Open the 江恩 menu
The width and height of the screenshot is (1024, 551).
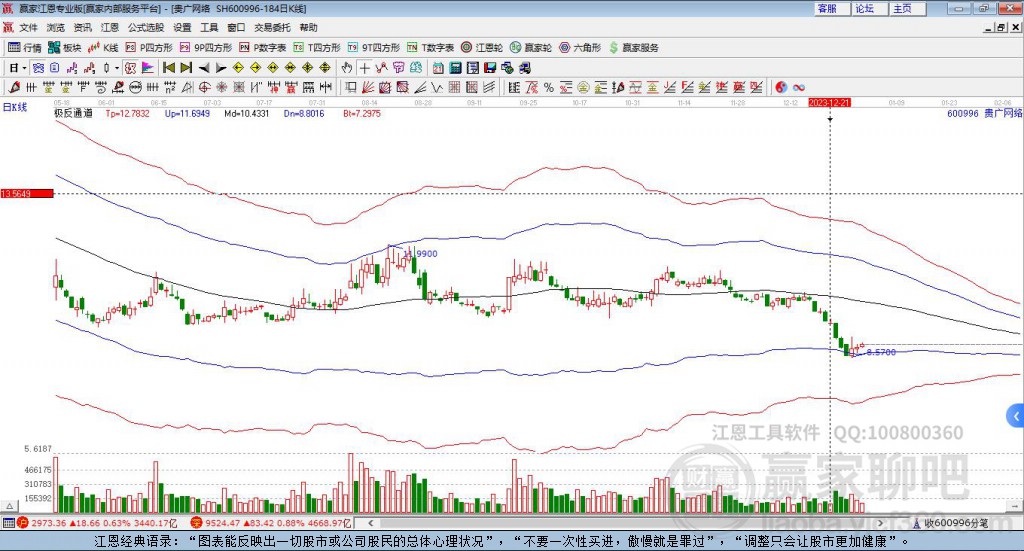(109, 28)
